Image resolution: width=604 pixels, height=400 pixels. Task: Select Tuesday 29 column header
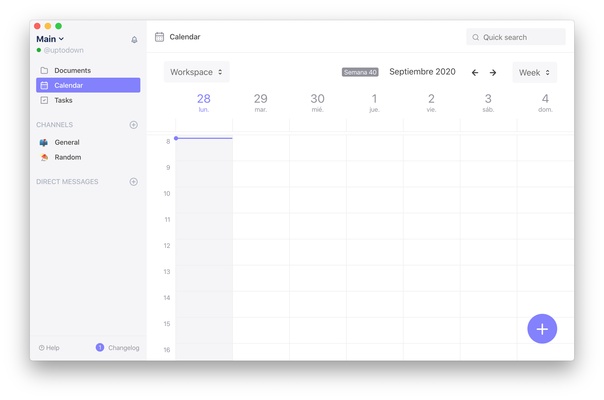[261, 103]
